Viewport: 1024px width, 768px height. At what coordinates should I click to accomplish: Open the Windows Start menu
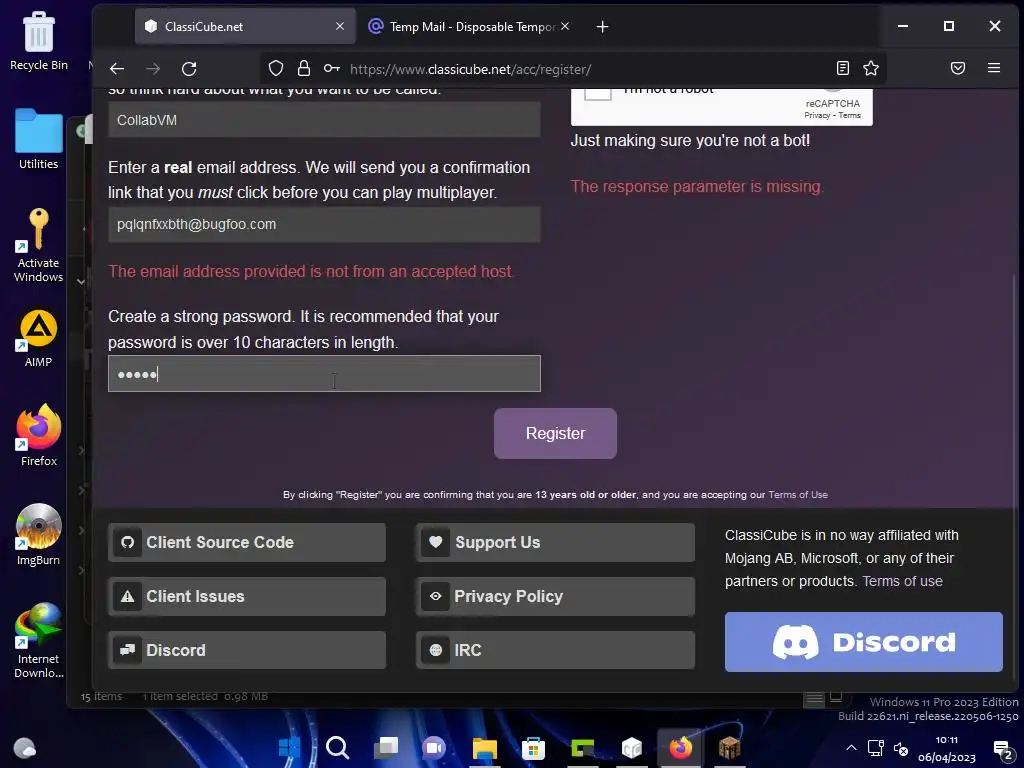click(289, 747)
